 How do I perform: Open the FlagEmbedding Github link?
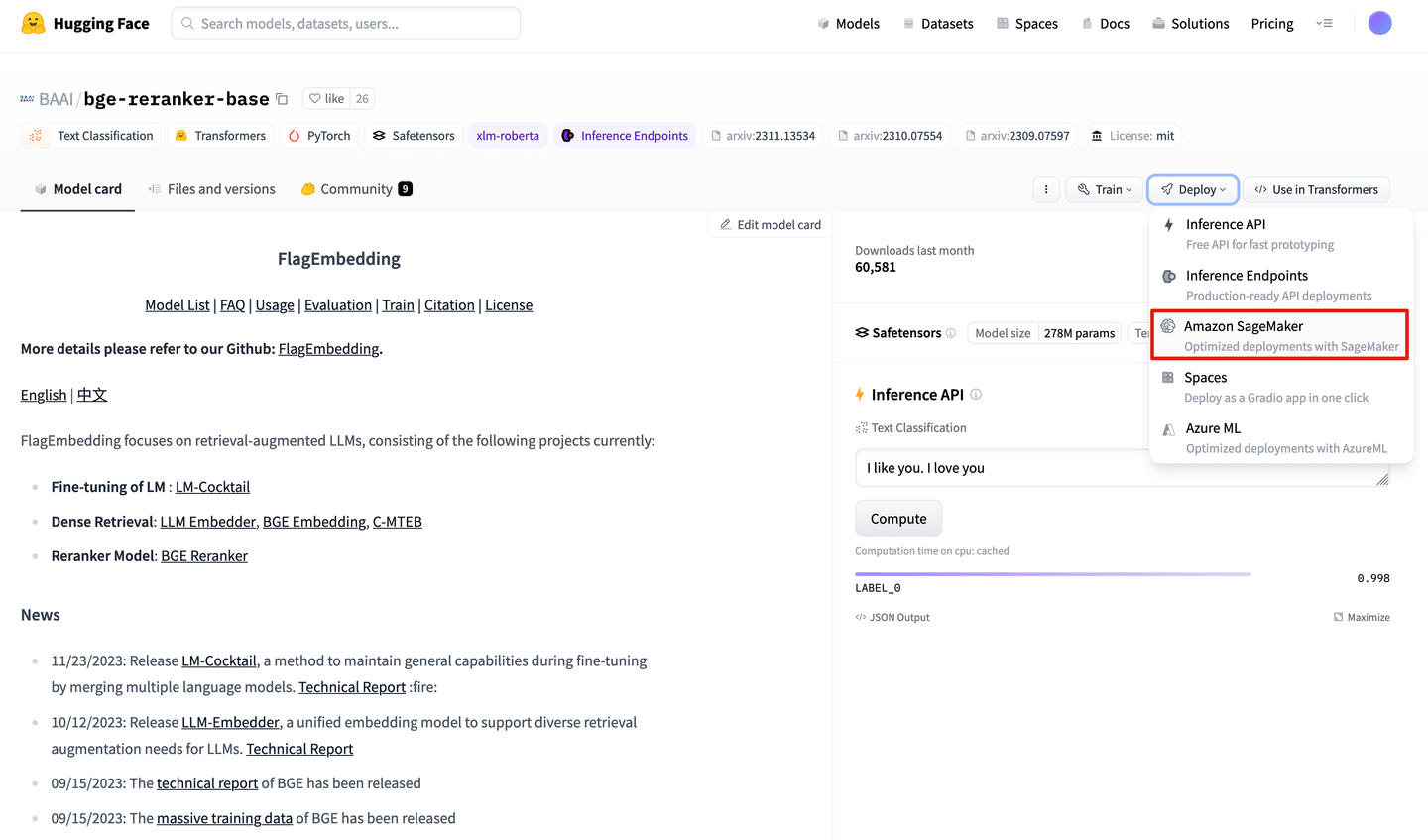tap(328, 349)
